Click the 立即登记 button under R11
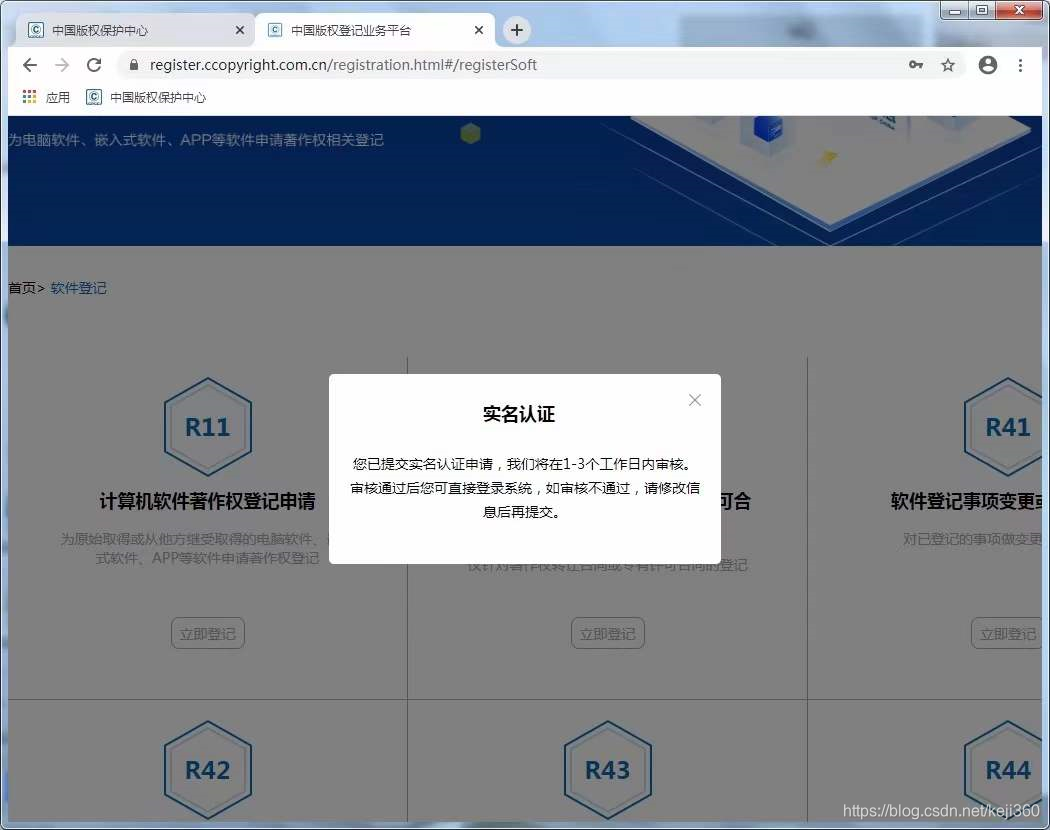The image size is (1050, 830). [207, 632]
